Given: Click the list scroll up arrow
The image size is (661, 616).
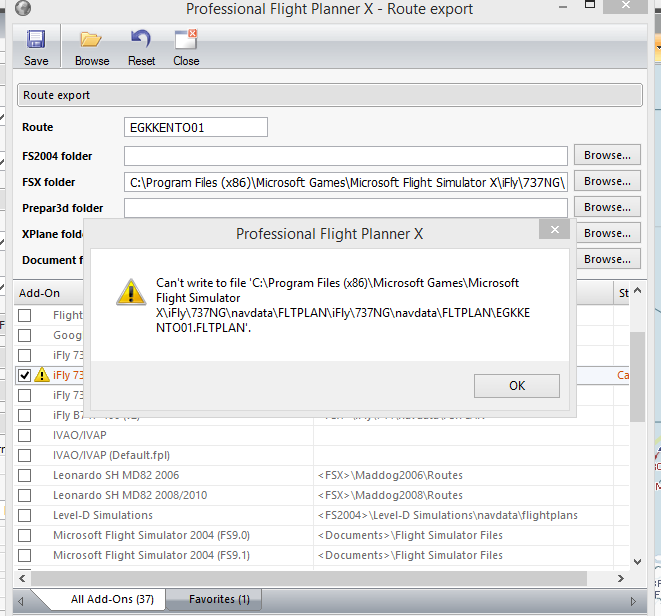Looking at the screenshot, I should pos(637,290).
